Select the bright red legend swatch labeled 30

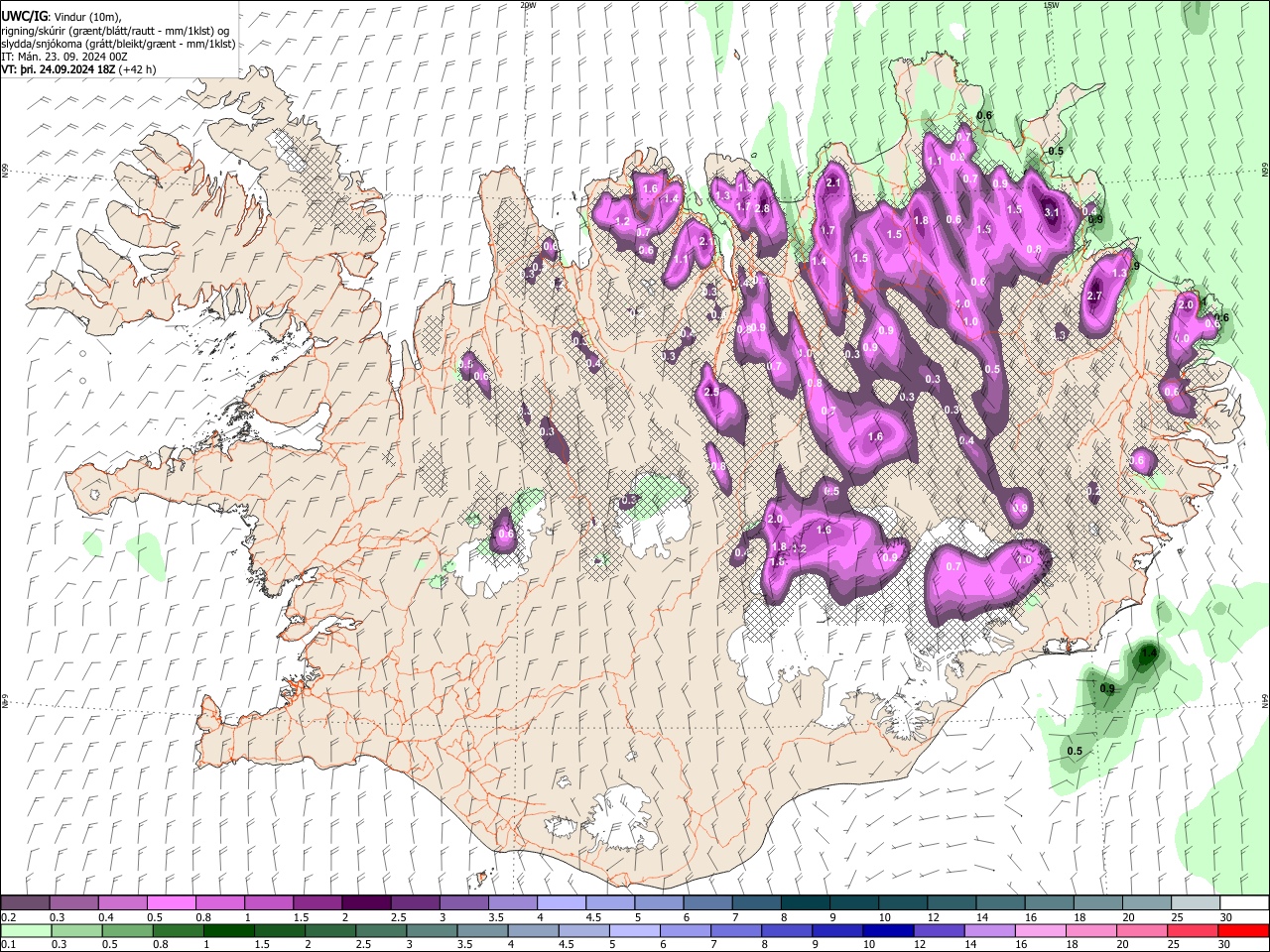[1242, 930]
